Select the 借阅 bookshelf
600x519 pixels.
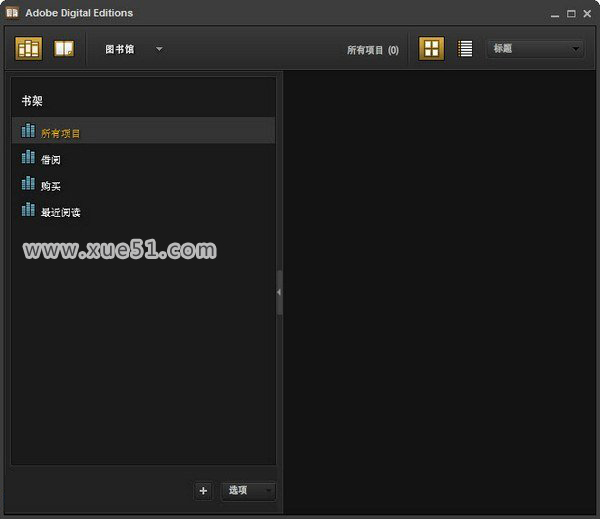[x=143, y=158]
